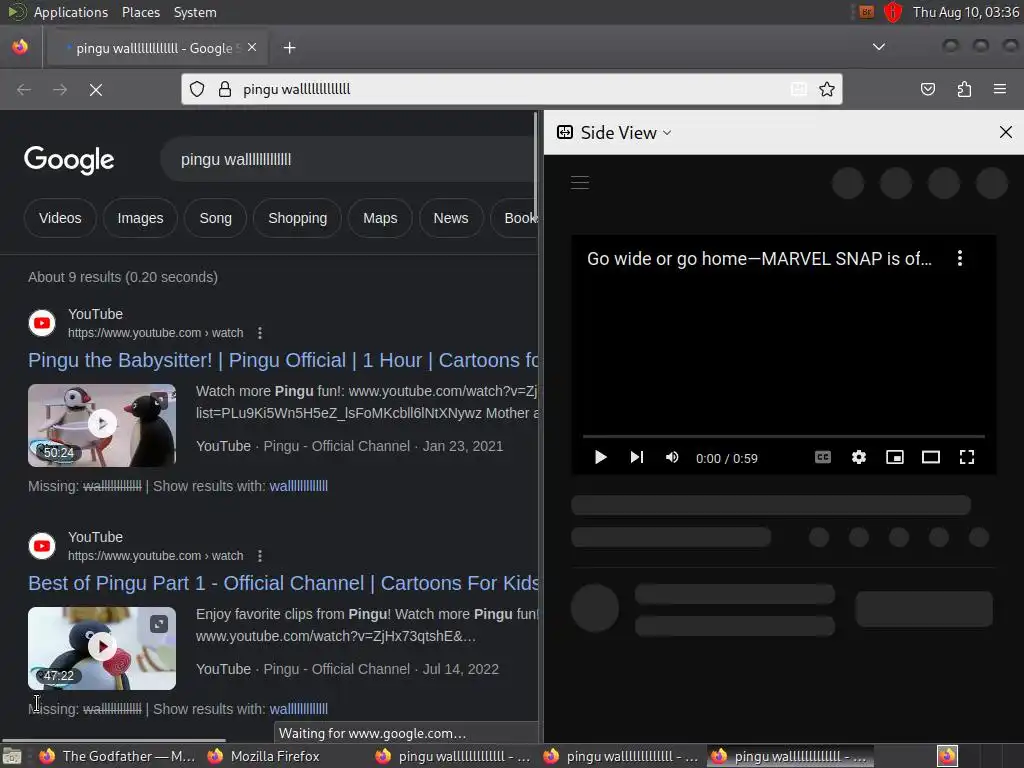Mute the video volume speaker
Screen dimensions: 1024x768
672,457
